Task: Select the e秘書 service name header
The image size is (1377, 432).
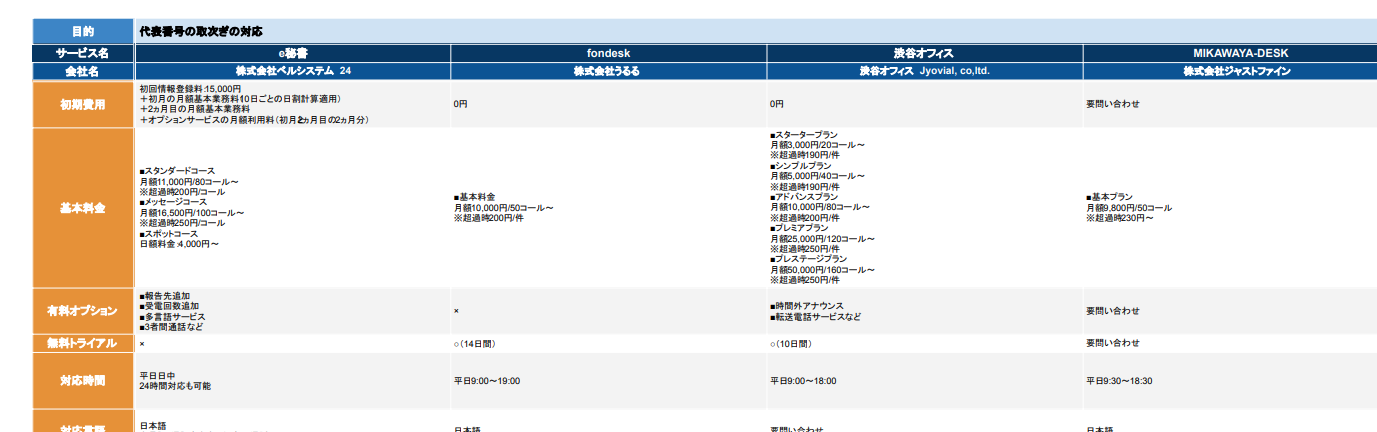Action: (293, 53)
